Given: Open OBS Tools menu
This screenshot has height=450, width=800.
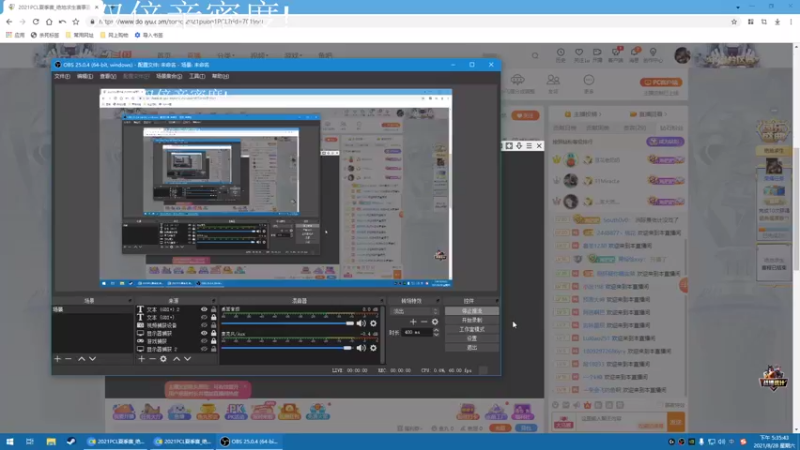Looking at the screenshot, I should (x=197, y=76).
